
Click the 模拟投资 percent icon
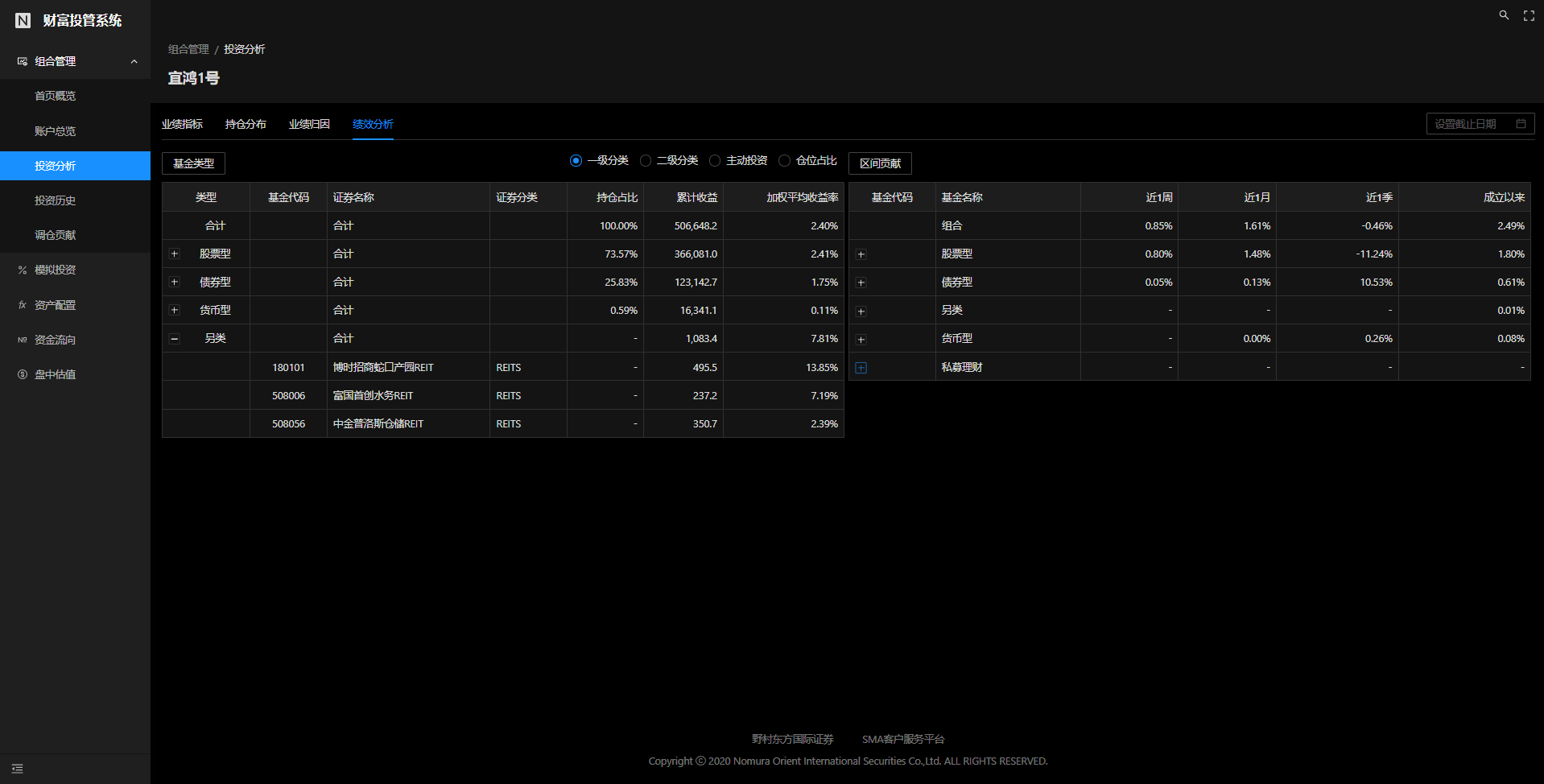[23, 270]
